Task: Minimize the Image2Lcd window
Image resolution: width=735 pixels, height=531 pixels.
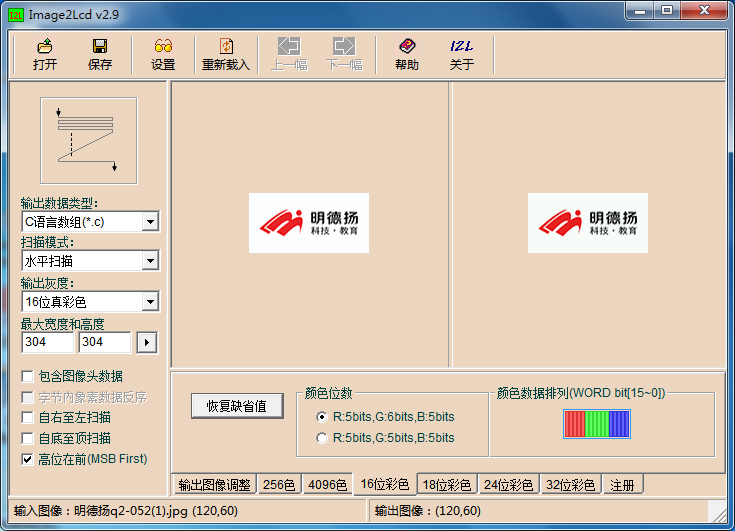Action: pos(640,11)
